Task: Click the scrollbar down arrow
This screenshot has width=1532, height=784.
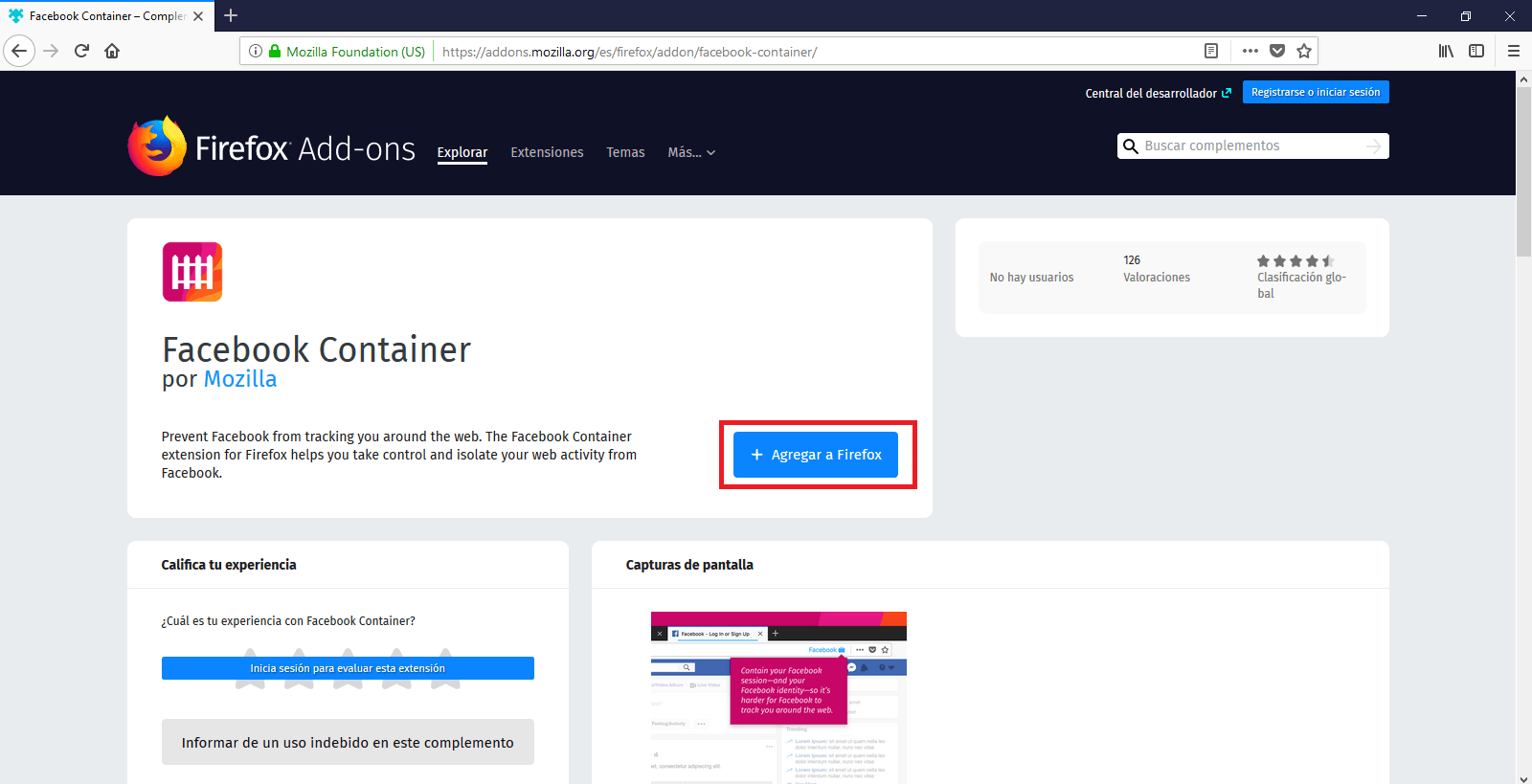Action: (x=1523, y=778)
